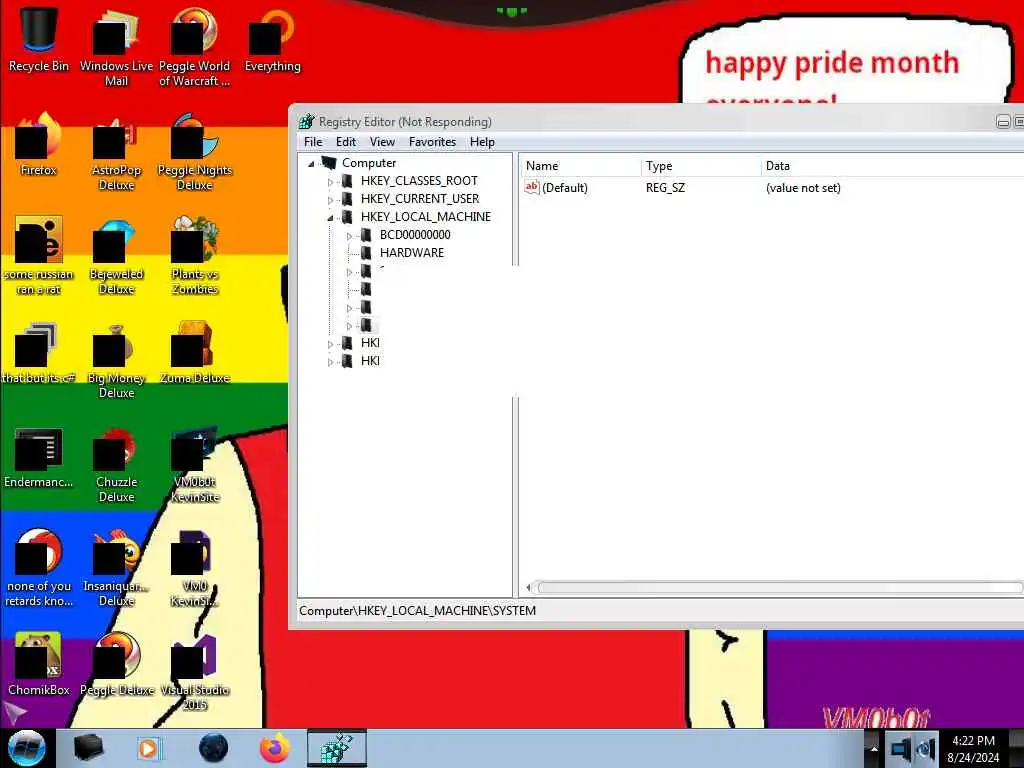Select the Insaniquarium Deluxe desktop icon
The width and height of the screenshot is (1024, 768).
(x=116, y=568)
